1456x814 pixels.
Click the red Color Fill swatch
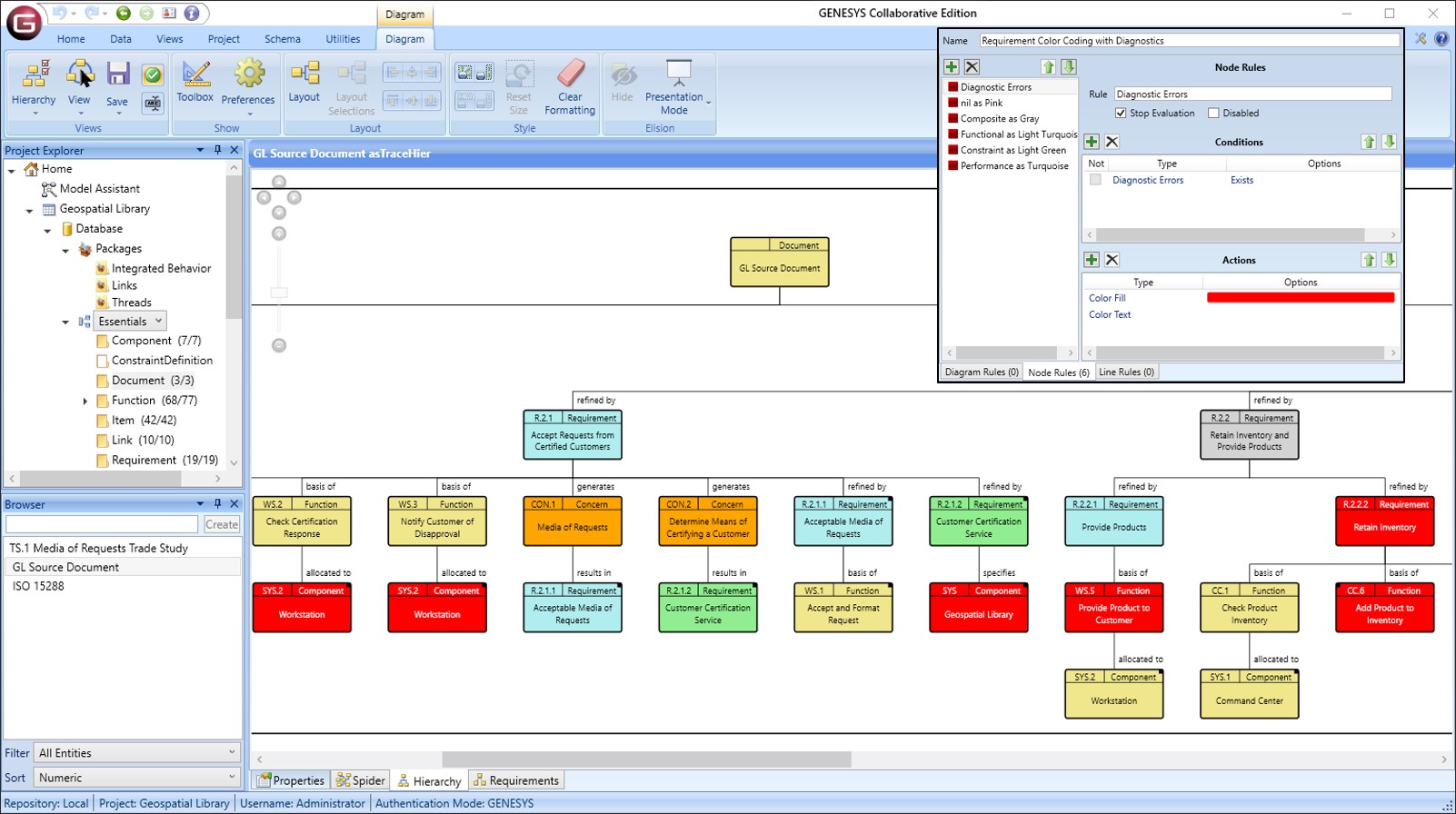pos(1300,298)
